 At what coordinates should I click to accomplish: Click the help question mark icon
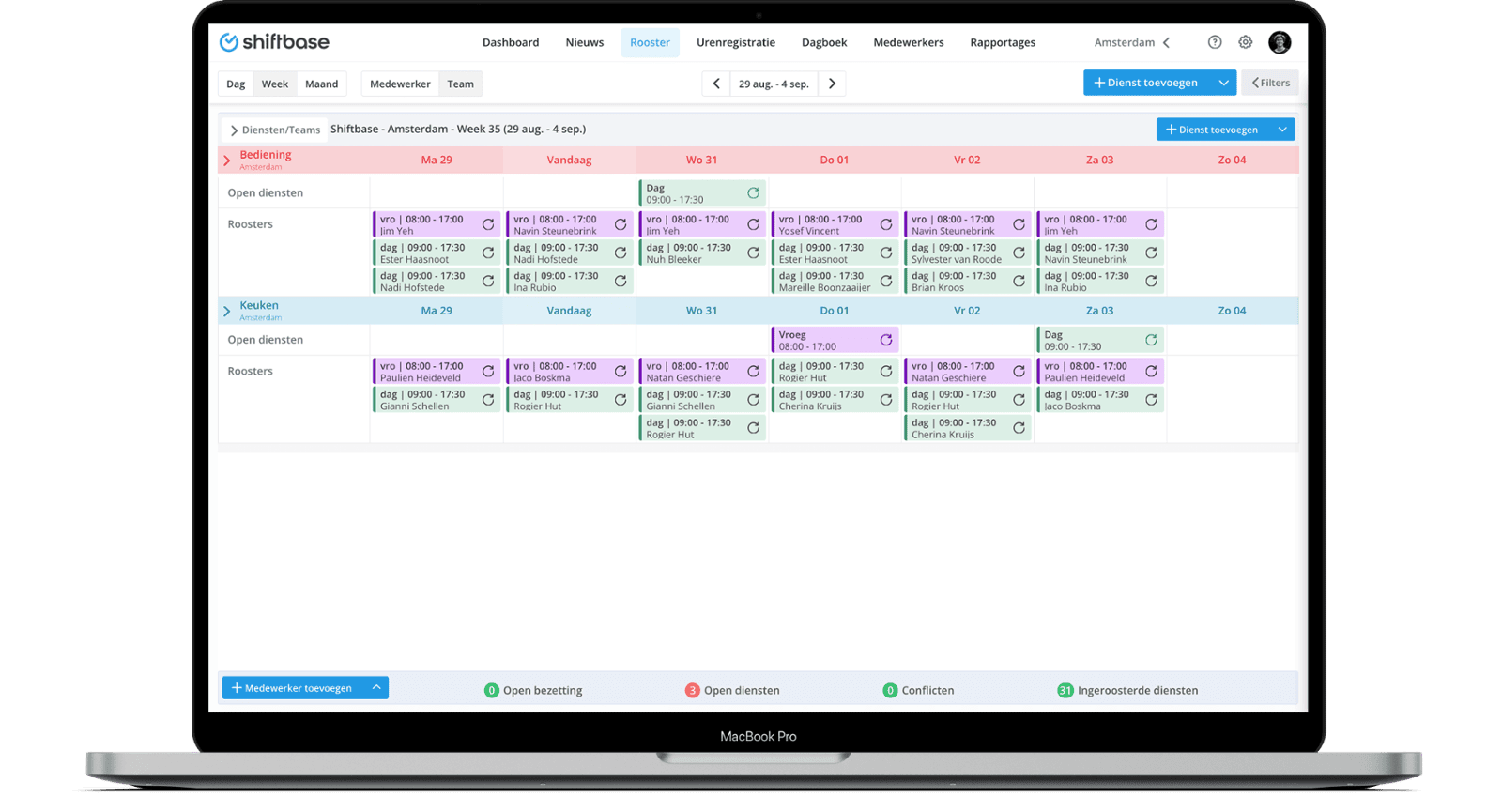coord(1214,42)
